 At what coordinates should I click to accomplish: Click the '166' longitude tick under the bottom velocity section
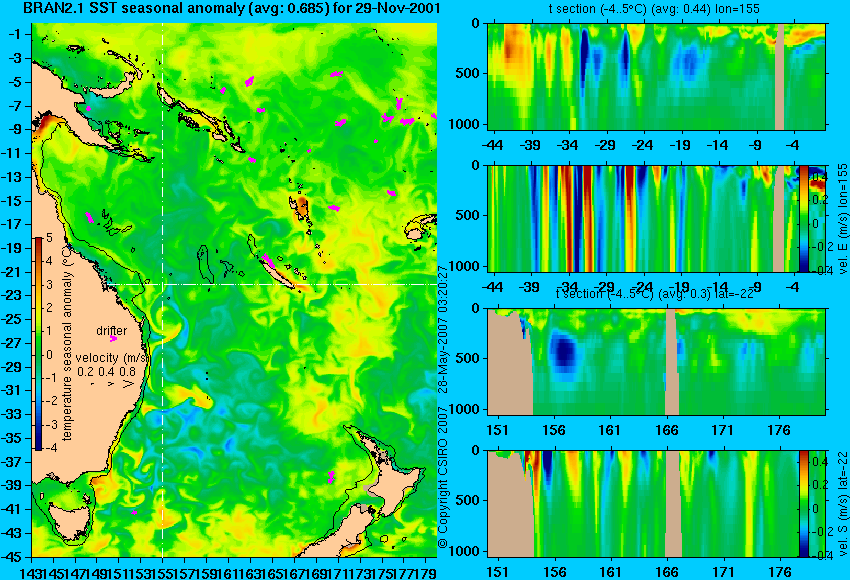(x=667, y=572)
